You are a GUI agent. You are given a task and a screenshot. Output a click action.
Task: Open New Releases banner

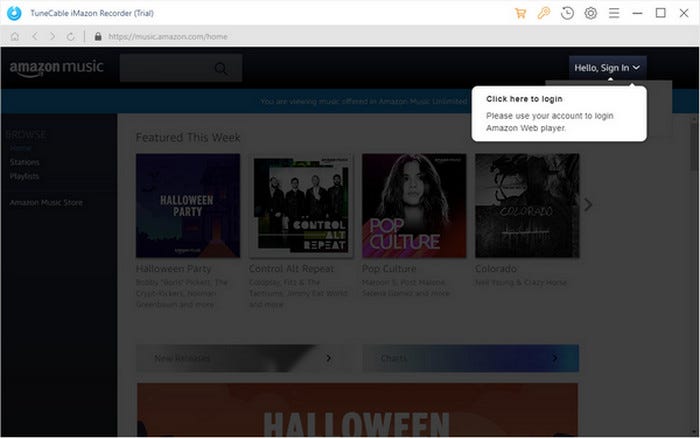[x=244, y=358]
